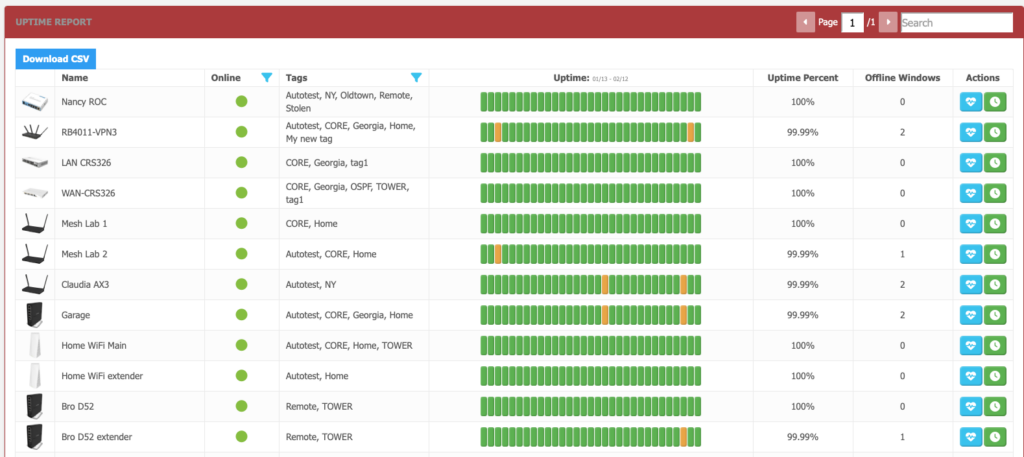Go to the previous page arrow
The image size is (1024, 457).
805,22
